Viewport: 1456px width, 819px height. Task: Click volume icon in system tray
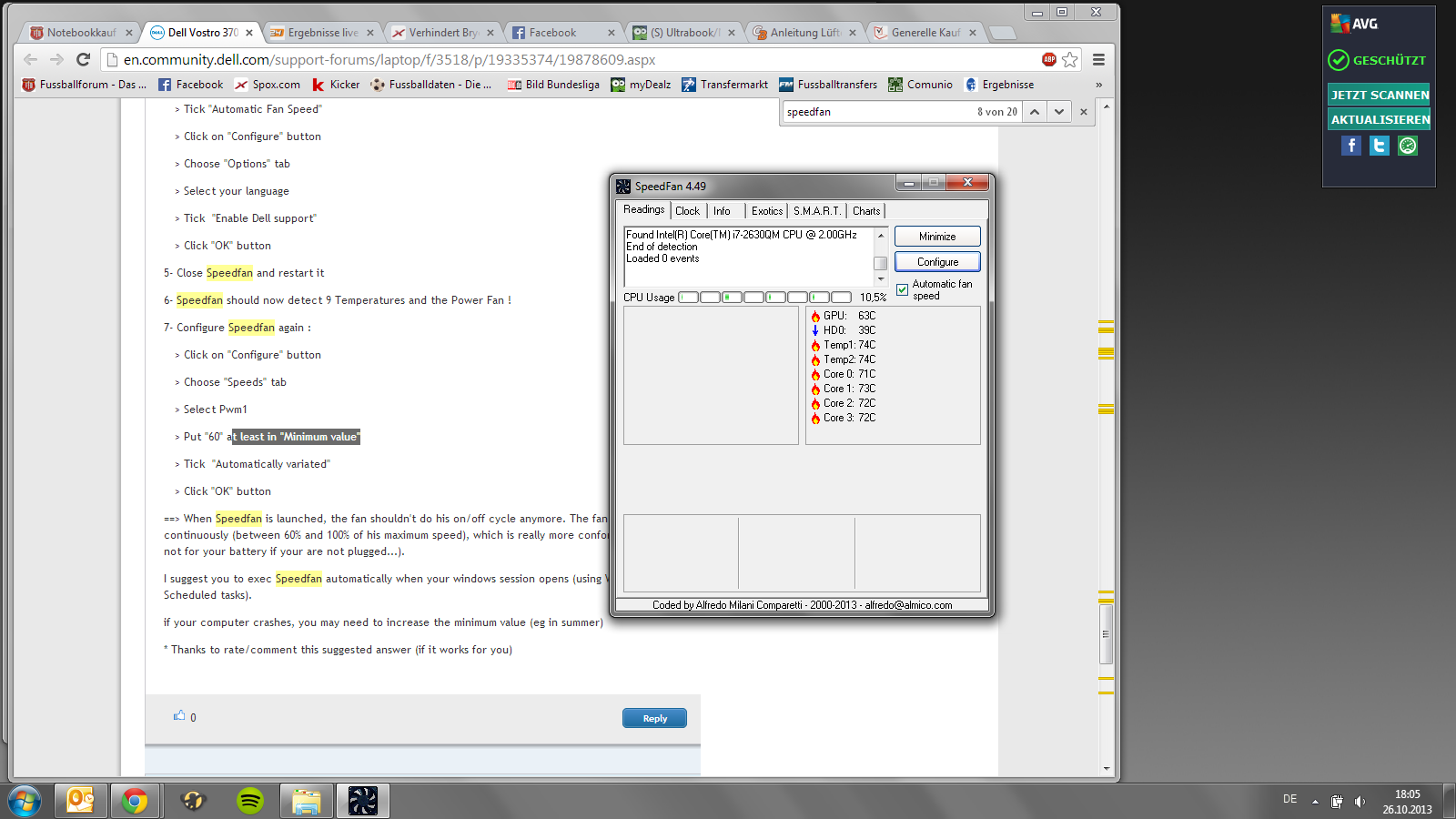(x=1360, y=802)
